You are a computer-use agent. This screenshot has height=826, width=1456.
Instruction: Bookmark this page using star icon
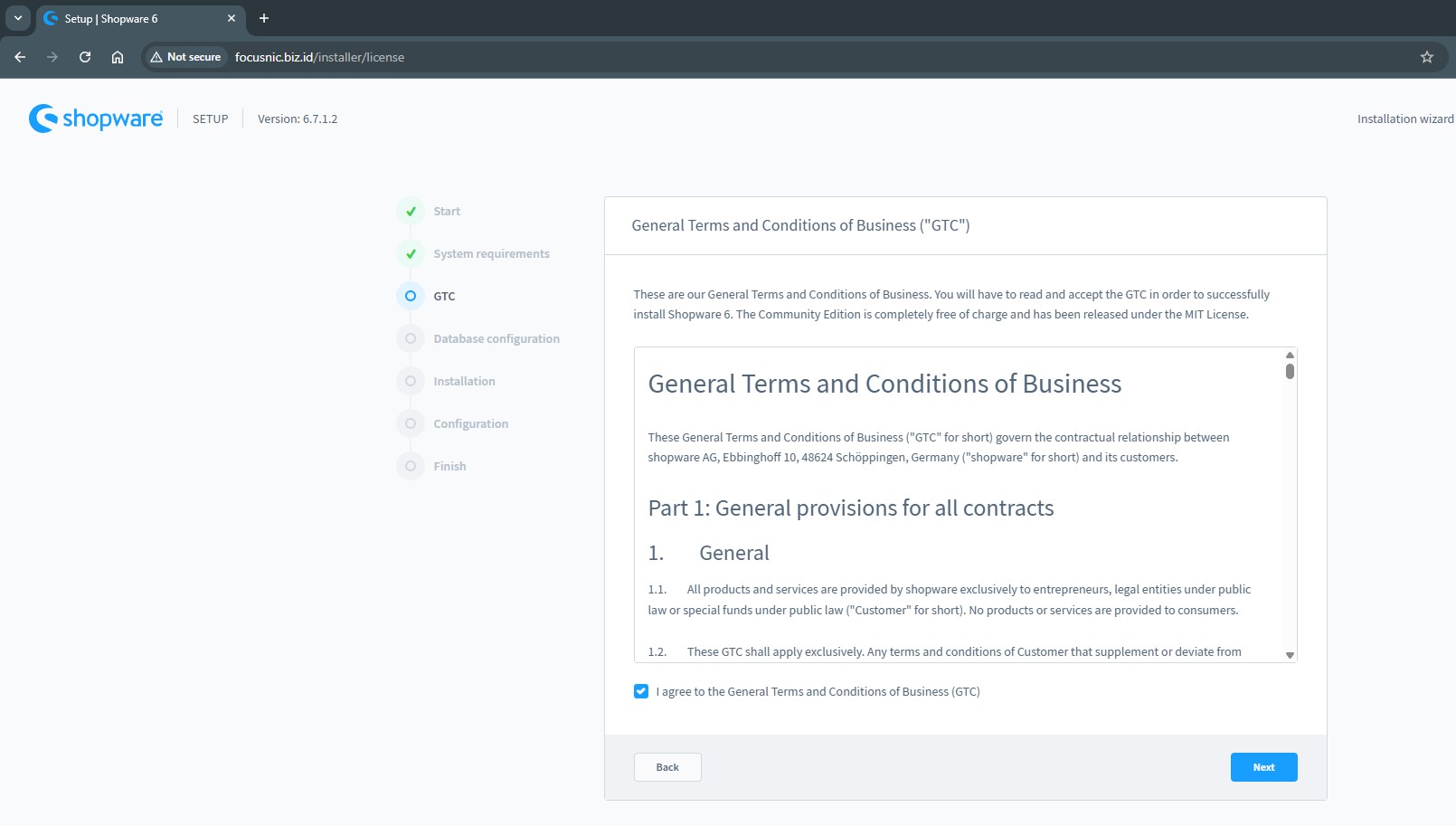[1427, 57]
